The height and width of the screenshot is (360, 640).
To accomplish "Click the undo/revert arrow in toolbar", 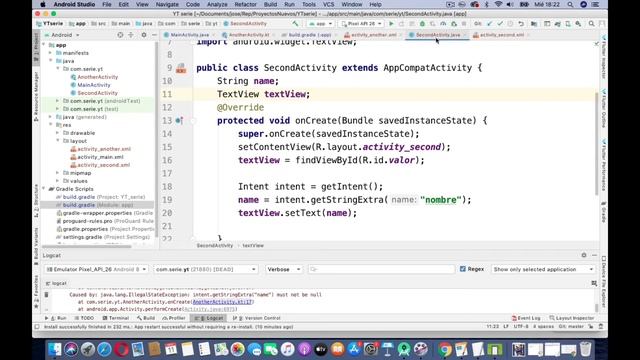I will 521,24.
